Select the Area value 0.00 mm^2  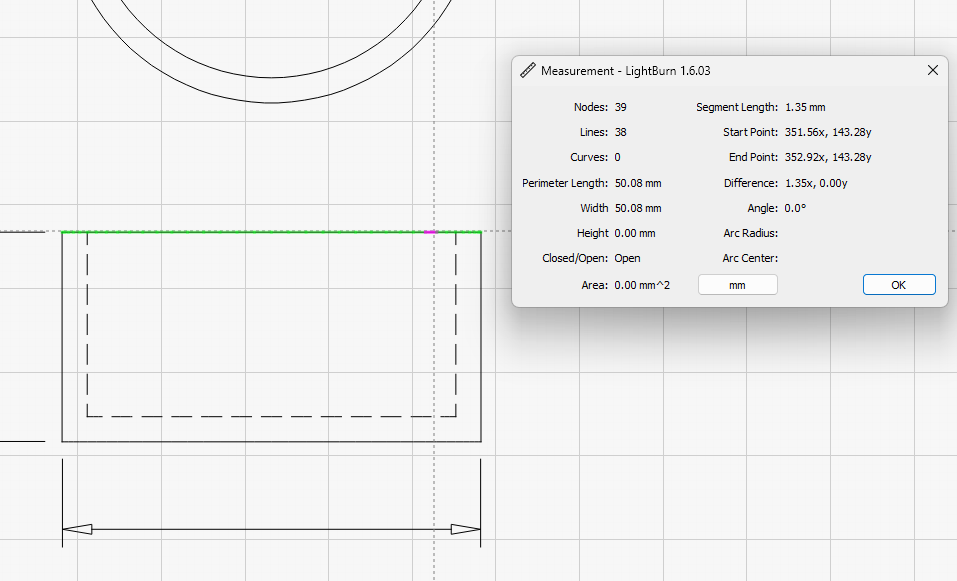coord(642,285)
